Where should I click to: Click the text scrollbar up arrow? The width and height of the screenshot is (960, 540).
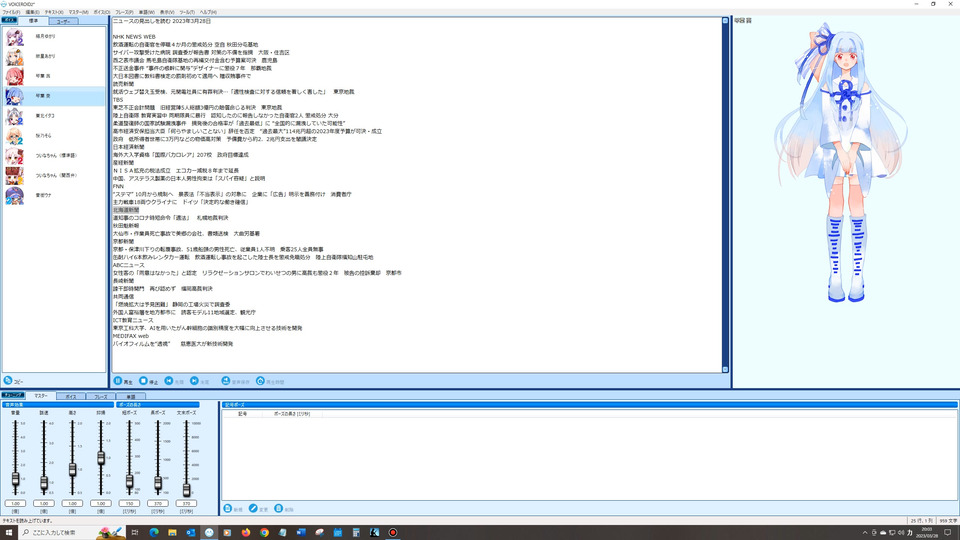coord(726,21)
